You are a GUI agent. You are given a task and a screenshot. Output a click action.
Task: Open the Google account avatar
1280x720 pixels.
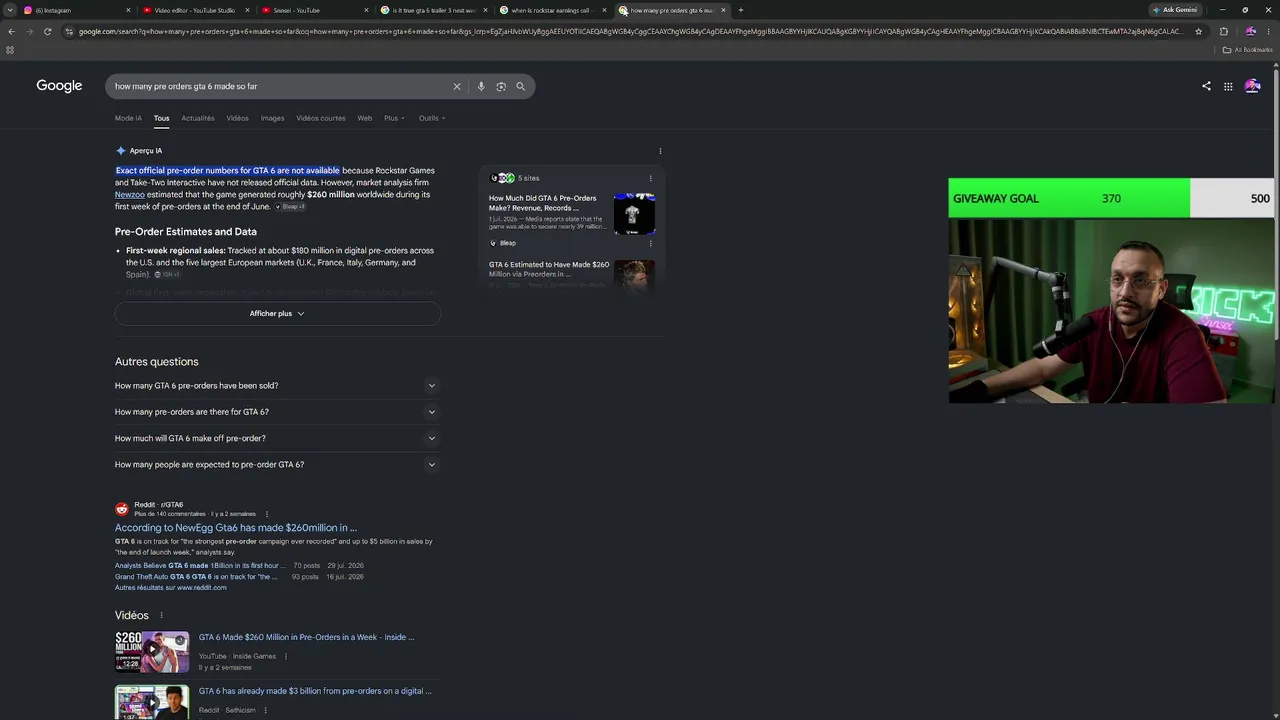[x=1252, y=86]
